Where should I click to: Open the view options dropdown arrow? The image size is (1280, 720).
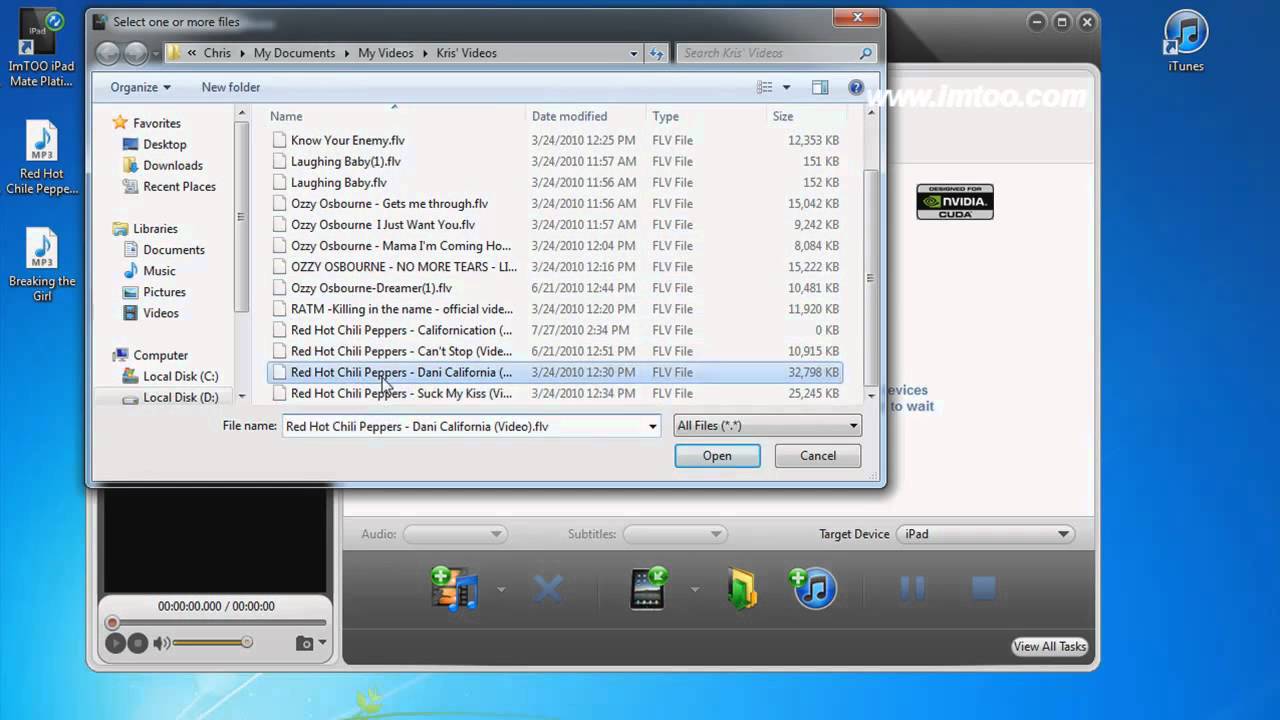tap(786, 87)
